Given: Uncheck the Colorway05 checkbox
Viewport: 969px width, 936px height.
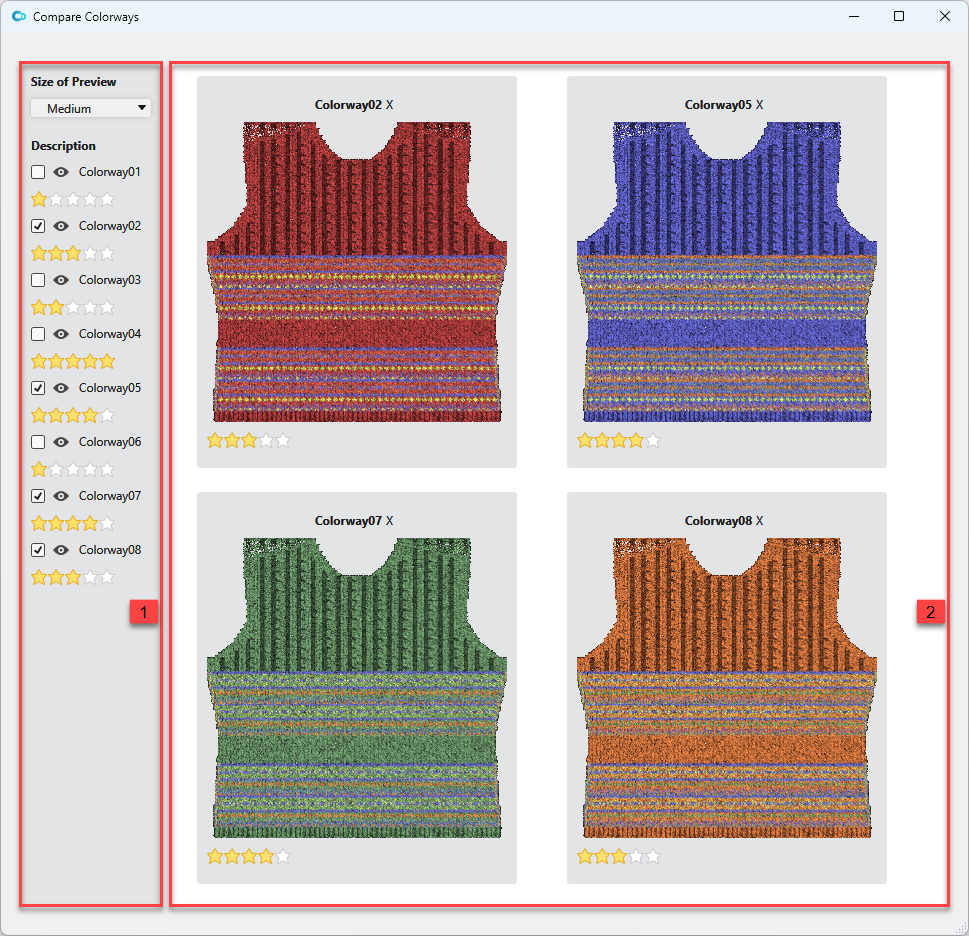Looking at the screenshot, I should coord(38,388).
